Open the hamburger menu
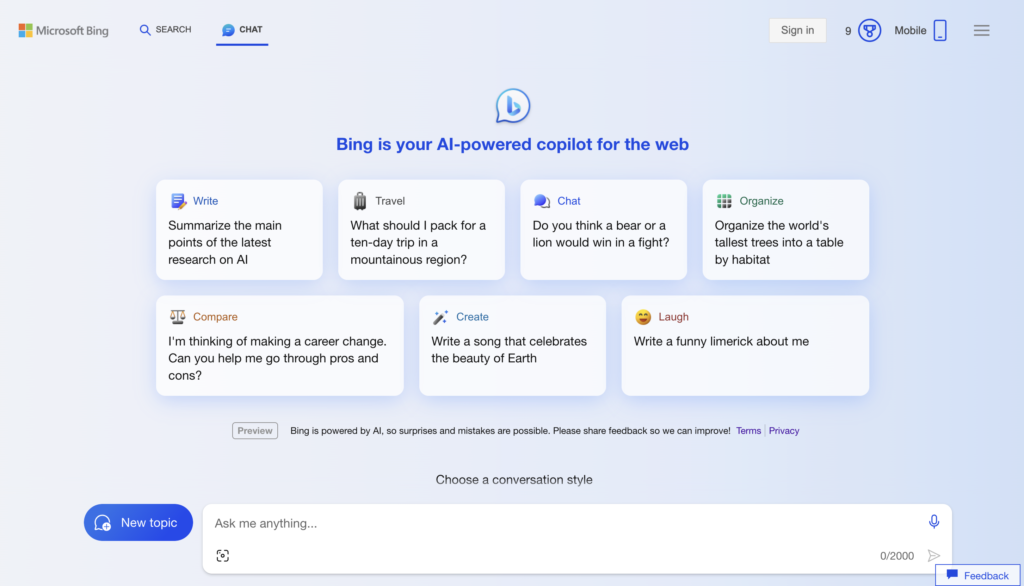1024x586 pixels. (x=981, y=30)
